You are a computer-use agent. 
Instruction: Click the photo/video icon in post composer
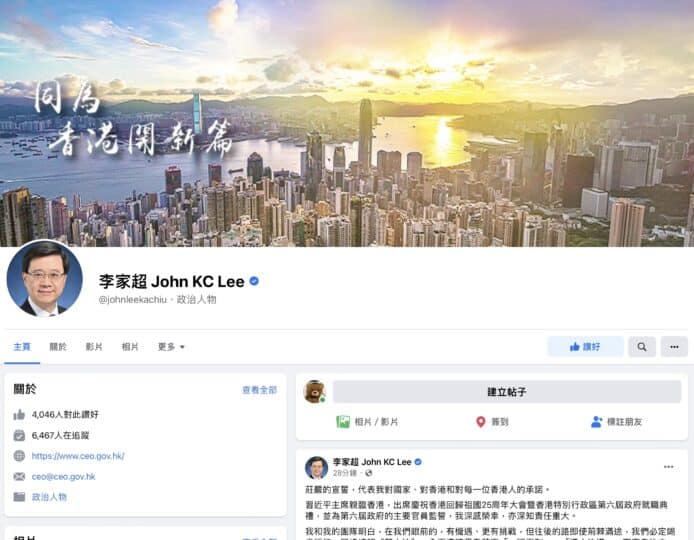click(343, 422)
